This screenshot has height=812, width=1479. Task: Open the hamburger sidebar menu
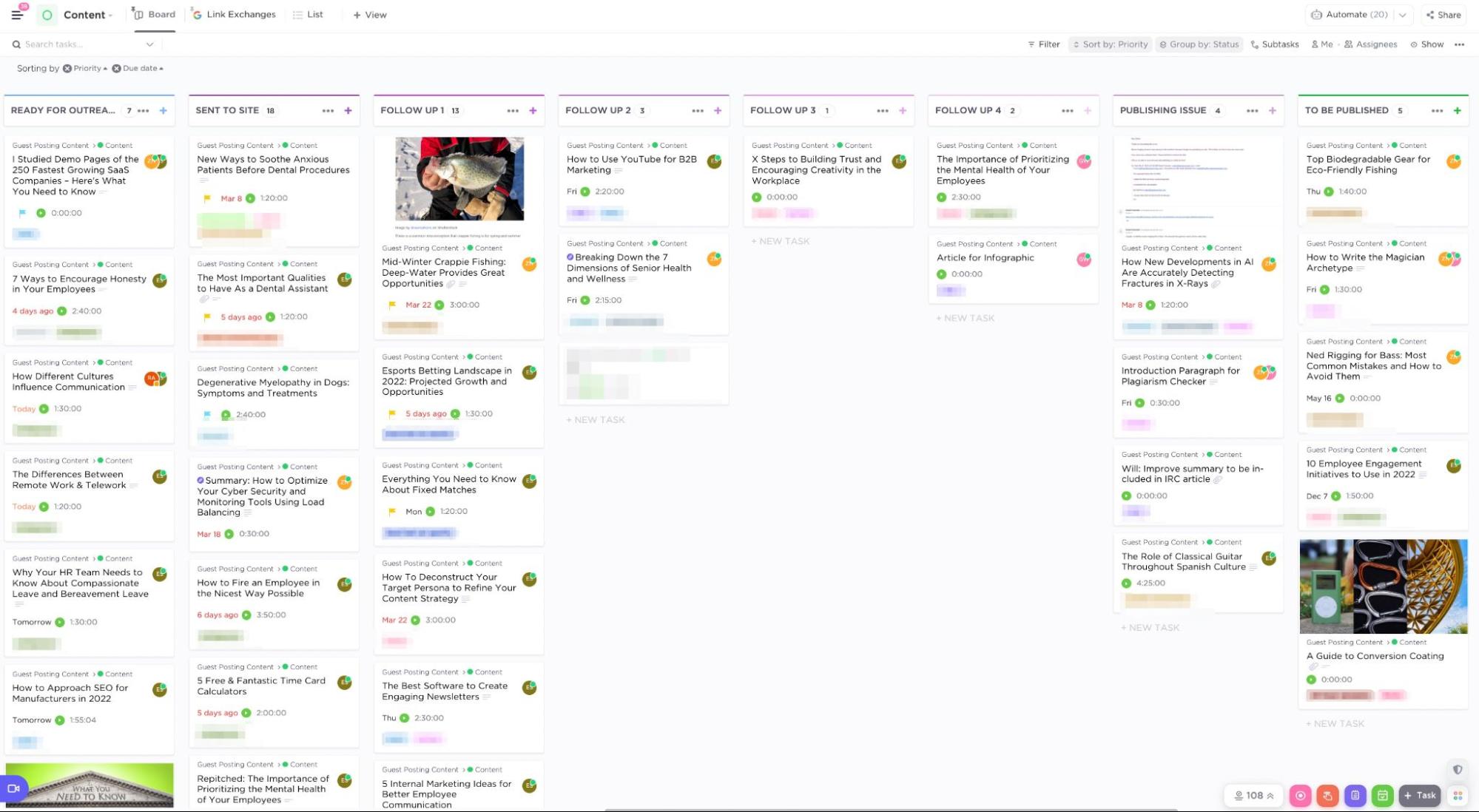click(17, 15)
